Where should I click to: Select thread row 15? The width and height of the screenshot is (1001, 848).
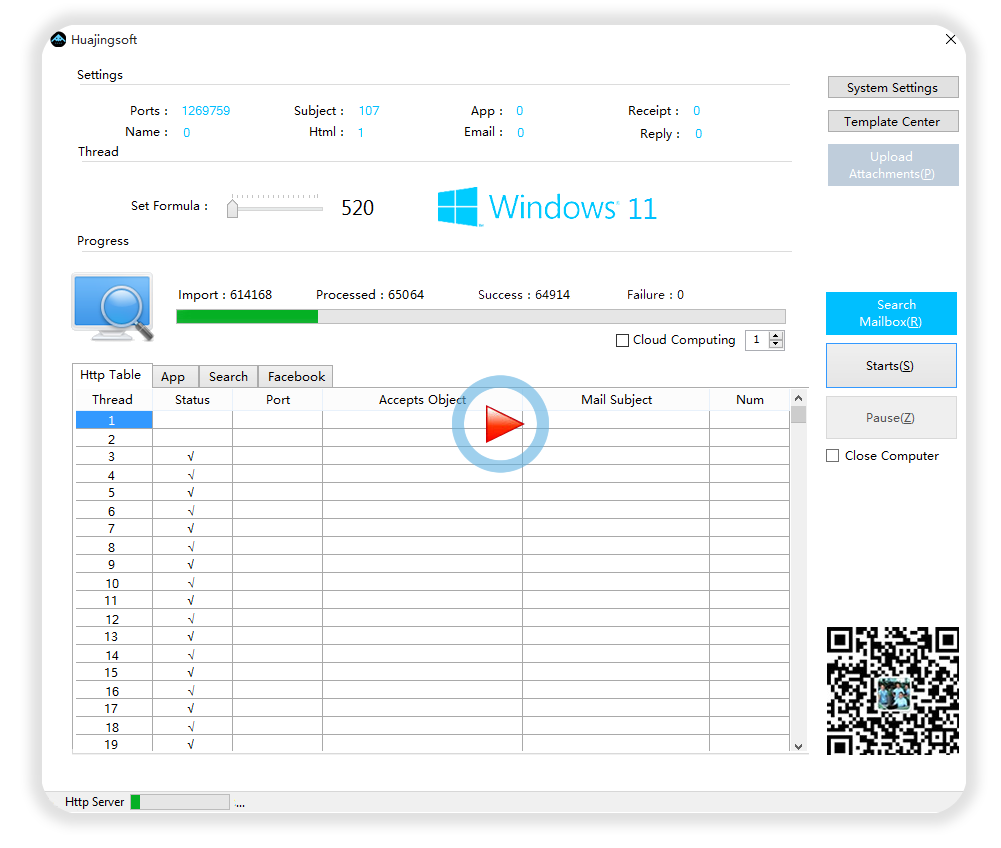pyautogui.click(x=432, y=672)
